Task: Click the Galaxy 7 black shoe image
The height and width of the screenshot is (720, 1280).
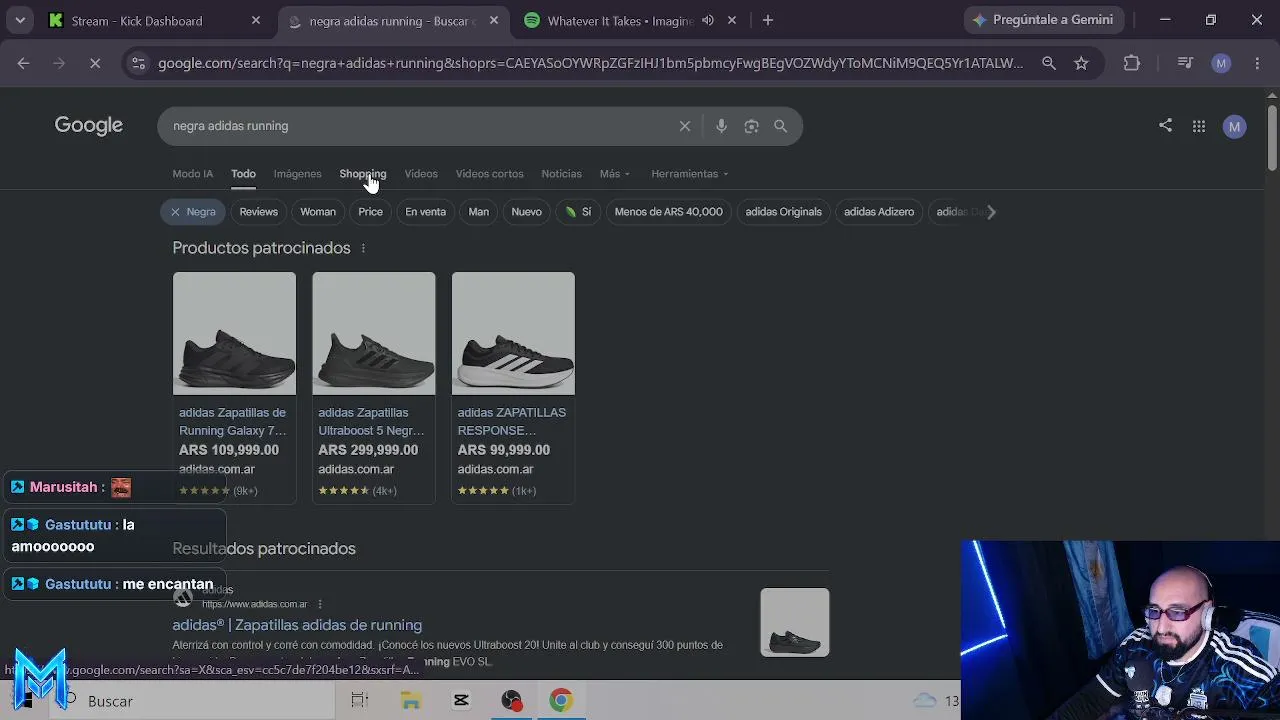Action: 234,333
